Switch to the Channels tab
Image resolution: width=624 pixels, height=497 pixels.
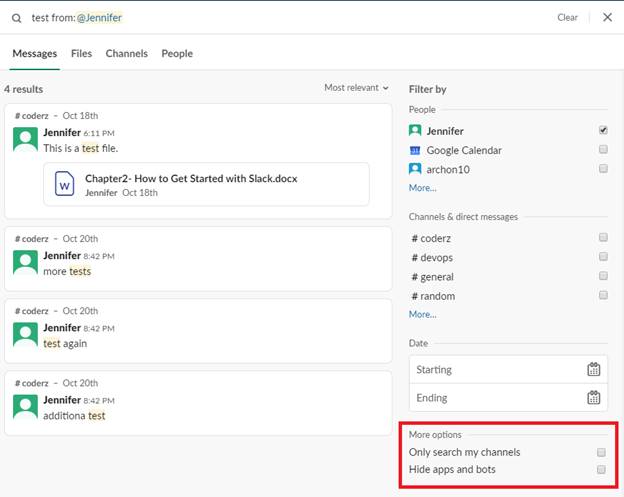click(127, 53)
